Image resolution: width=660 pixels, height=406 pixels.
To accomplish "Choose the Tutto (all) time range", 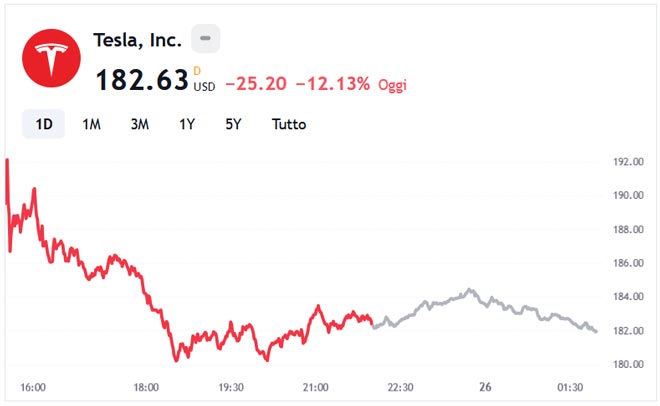I will 289,125.
